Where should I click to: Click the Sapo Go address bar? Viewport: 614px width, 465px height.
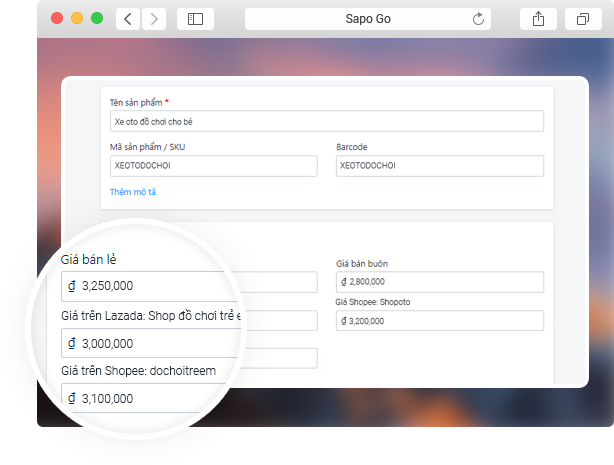(368, 18)
